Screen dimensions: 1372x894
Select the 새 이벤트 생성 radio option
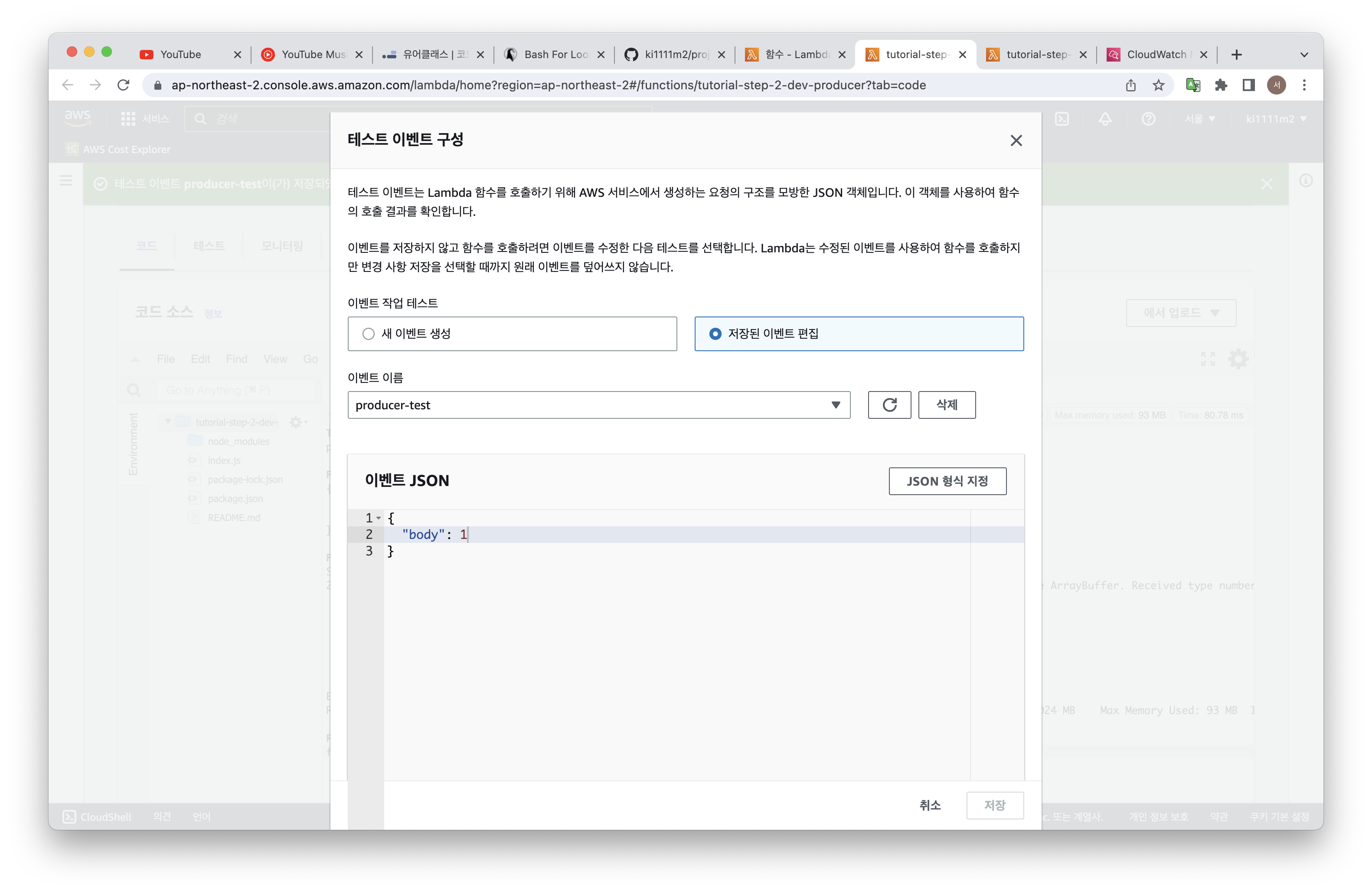[x=368, y=334]
